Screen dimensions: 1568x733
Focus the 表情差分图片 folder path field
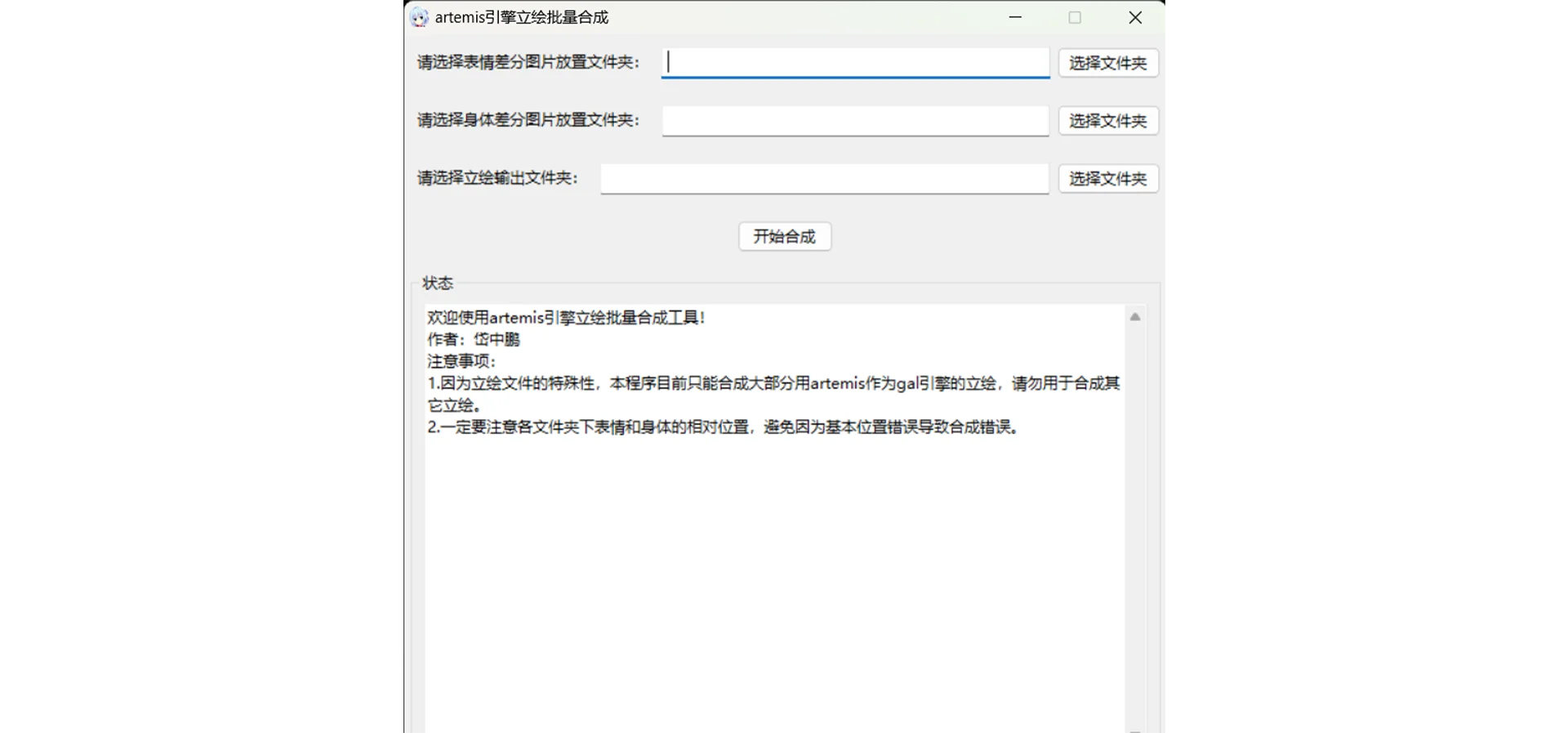[855, 63]
